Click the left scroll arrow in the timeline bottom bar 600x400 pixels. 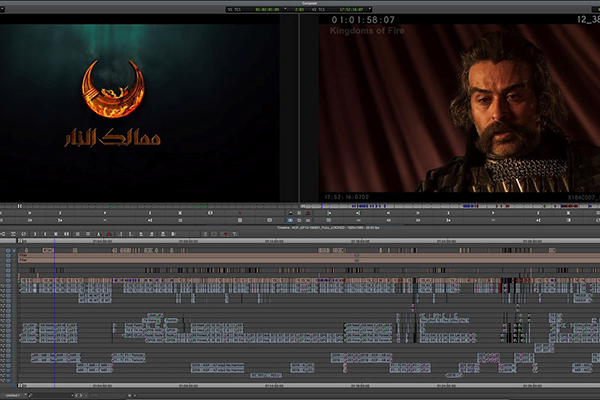(x=76, y=395)
